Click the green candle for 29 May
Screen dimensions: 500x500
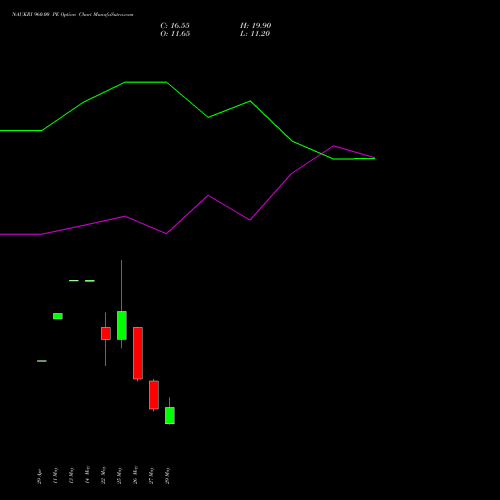[170, 416]
